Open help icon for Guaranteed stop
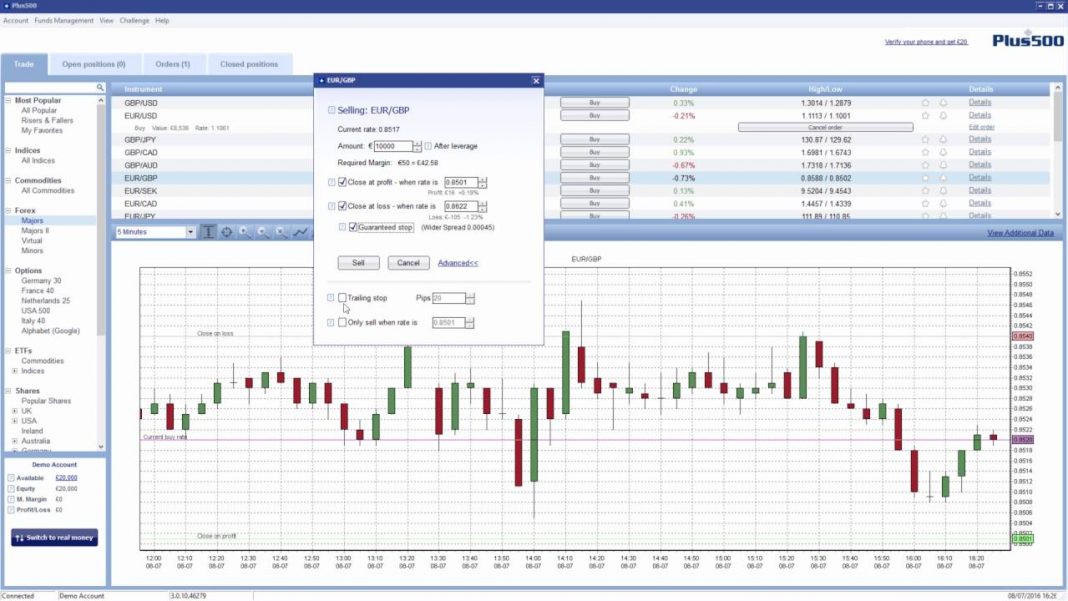Image resolution: width=1068 pixels, height=601 pixels. pos(343,227)
